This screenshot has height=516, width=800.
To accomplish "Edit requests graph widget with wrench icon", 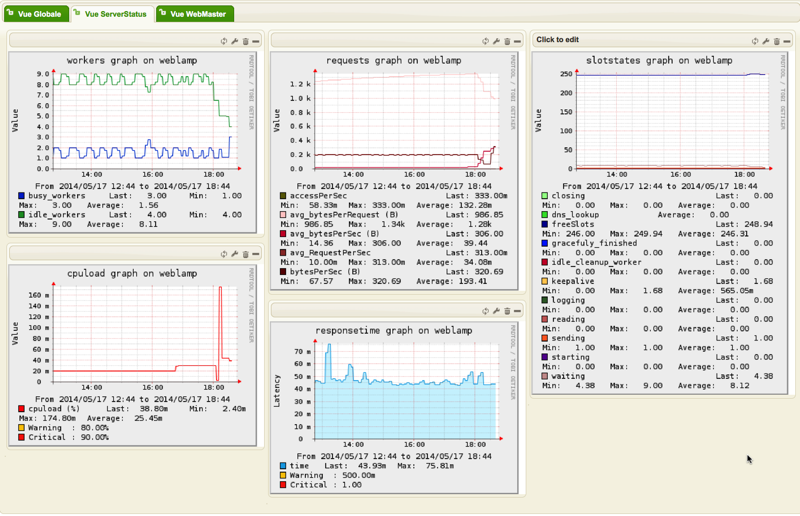I will pos(497,41).
